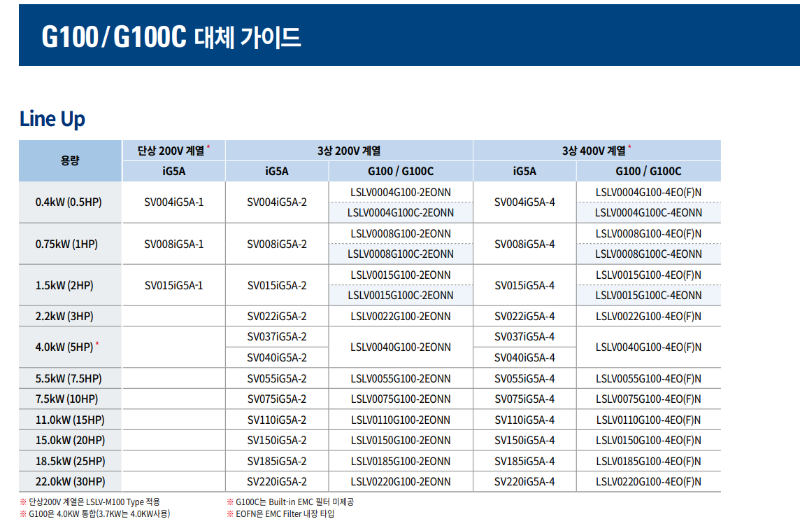The height and width of the screenshot is (531, 800).
Task: Click the '22.0kW (30HP)' capacity cell
Action: tap(70, 482)
